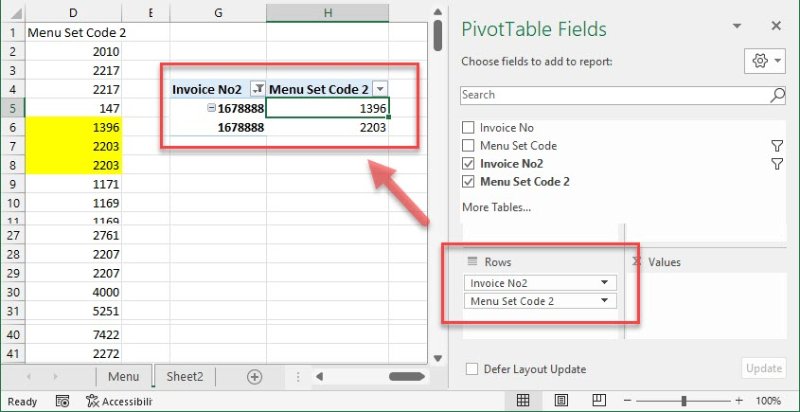Viewport: 800px width, 412px height.
Task: Click the search magnifier icon in field list
Action: click(777, 95)
